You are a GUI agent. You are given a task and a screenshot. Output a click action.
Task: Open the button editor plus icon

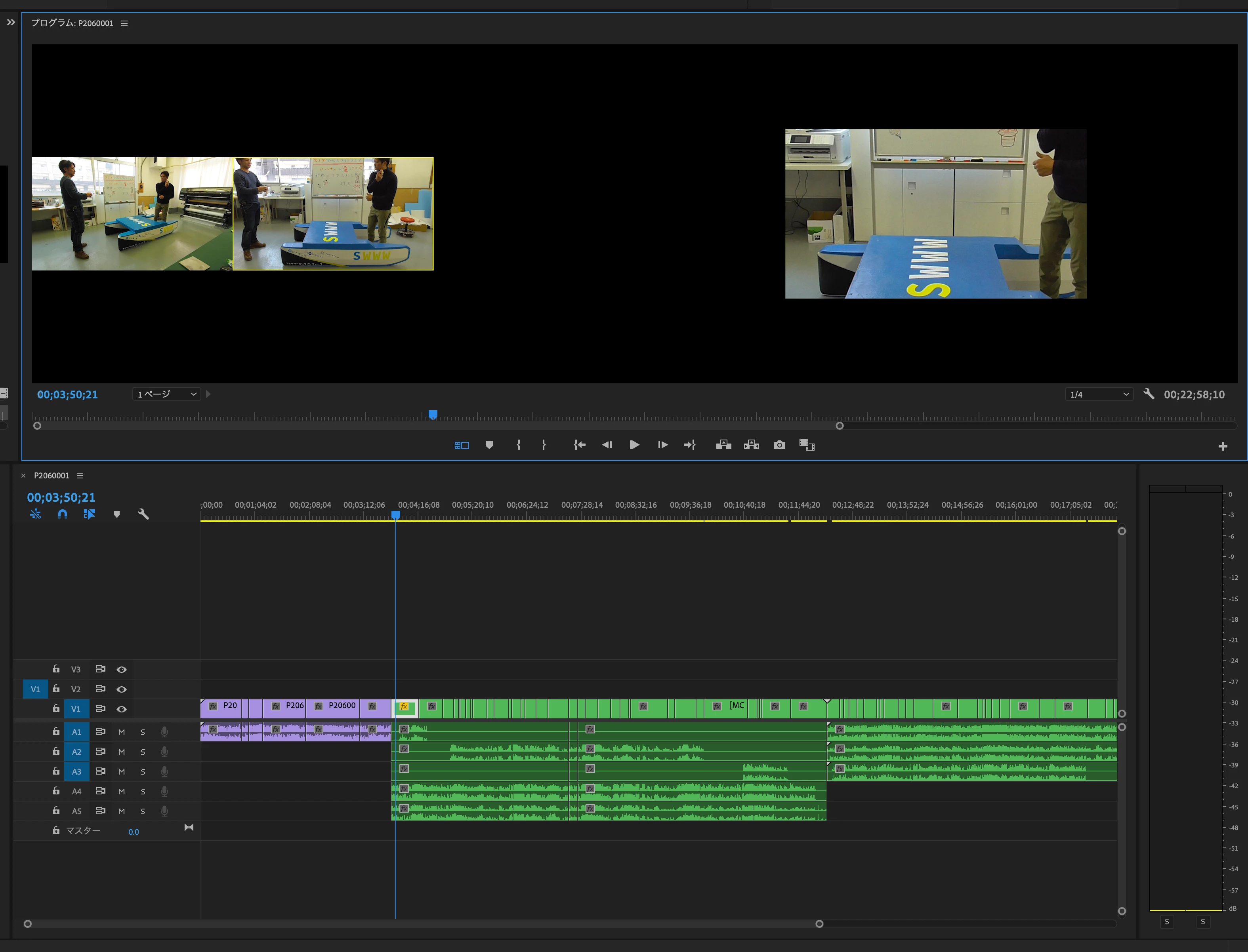tap(1223, 447)
